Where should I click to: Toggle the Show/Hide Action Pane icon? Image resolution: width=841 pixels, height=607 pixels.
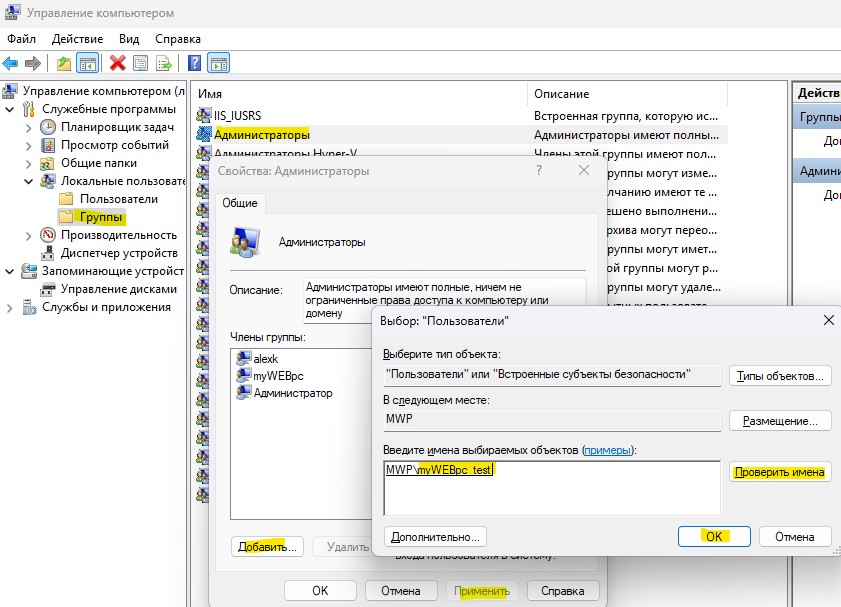point(219,63)
